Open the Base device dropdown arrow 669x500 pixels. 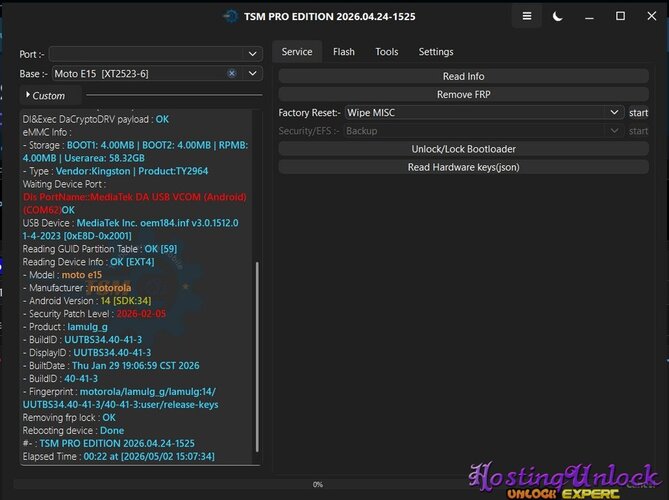click(253, 73)
